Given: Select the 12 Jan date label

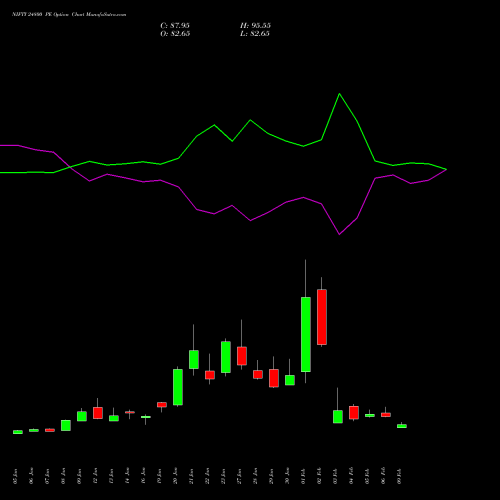Looking at the screenshot, I should 95,476.
